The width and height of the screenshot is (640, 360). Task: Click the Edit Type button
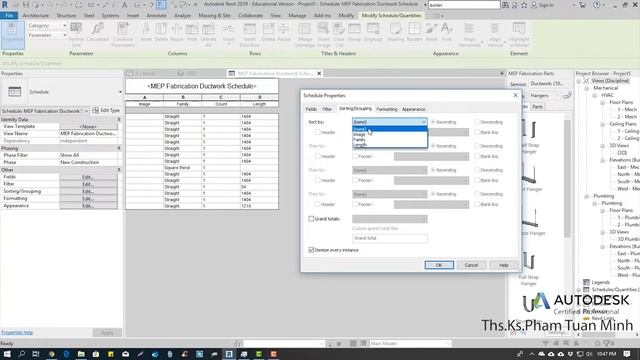click(x=106, y=111)
